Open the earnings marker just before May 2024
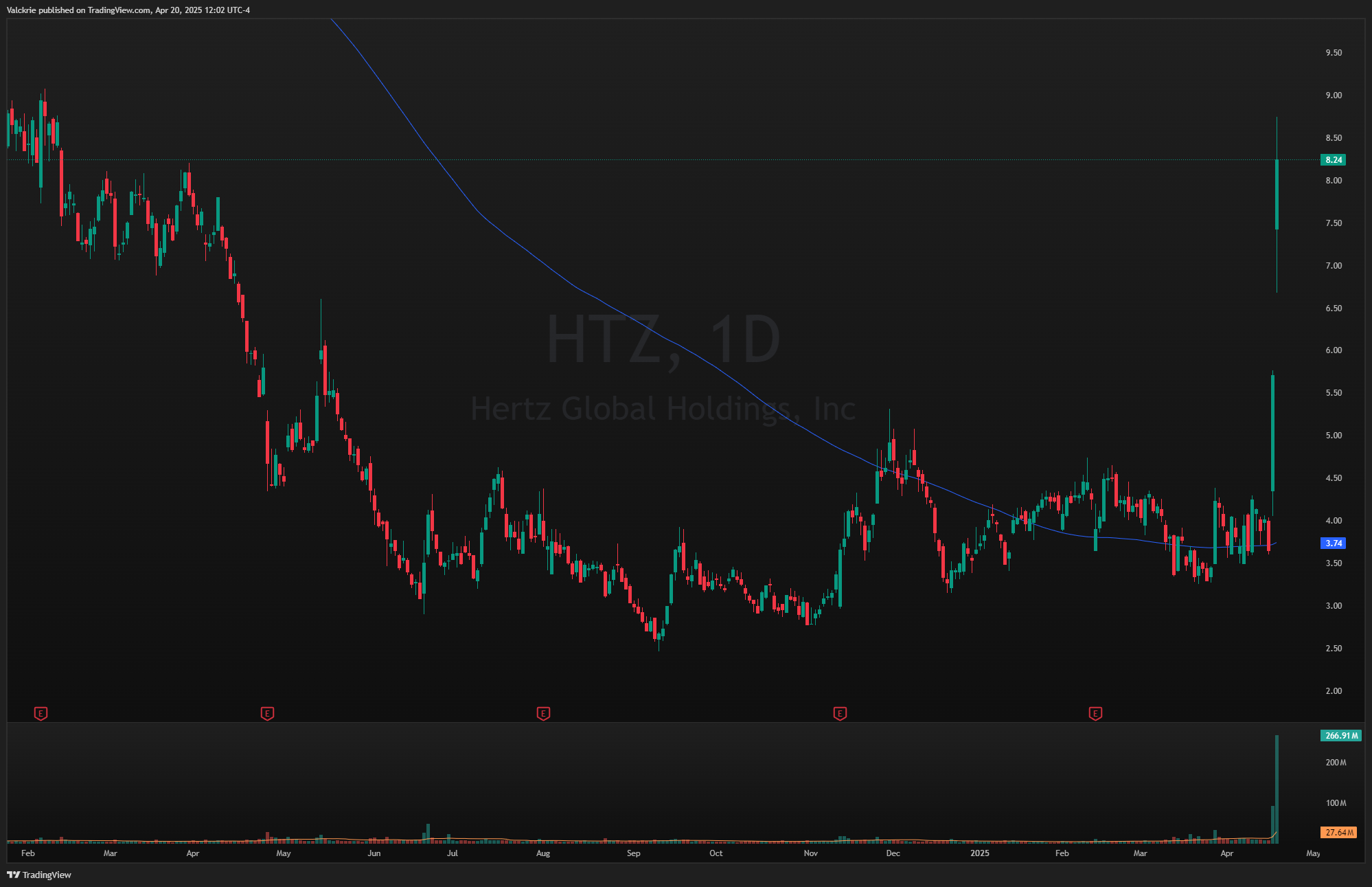The width and height of the screenshot is (1372, 887). [267, 714]
